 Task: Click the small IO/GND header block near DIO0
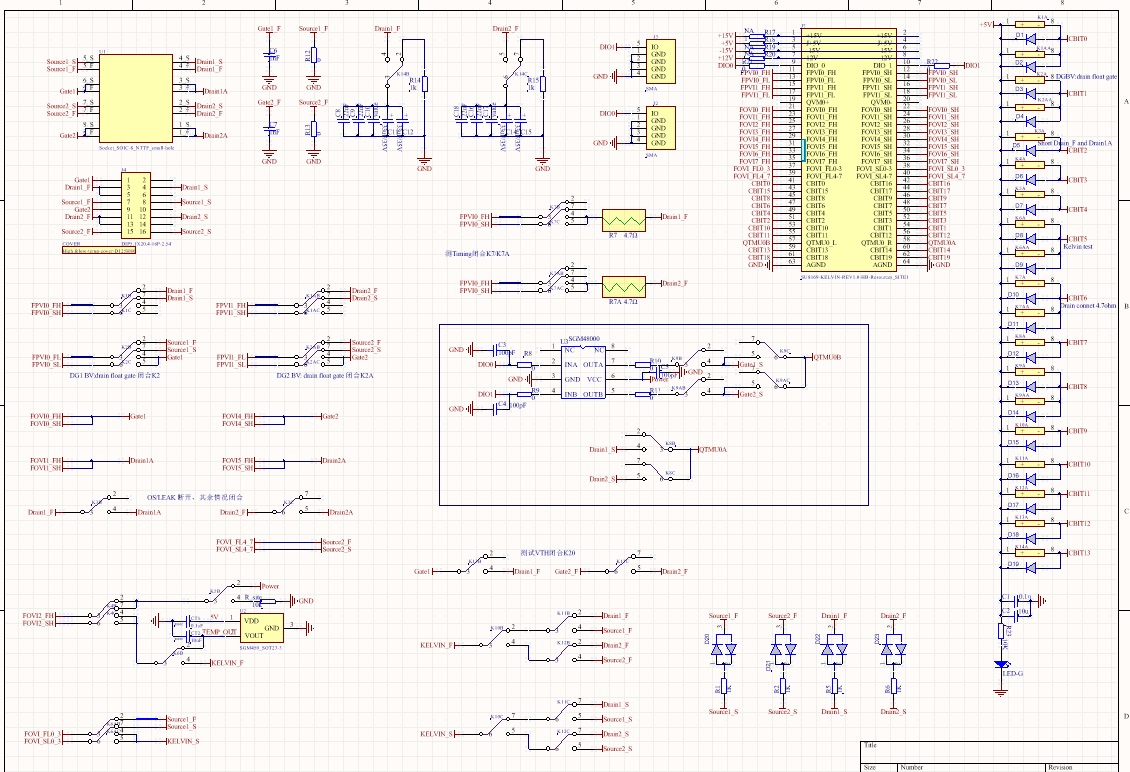(660, 128)
